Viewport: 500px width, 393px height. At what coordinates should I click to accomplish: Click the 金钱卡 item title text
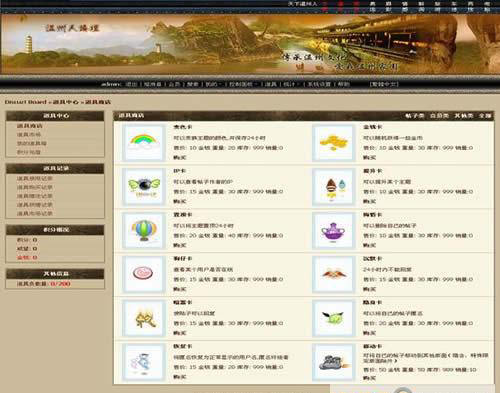(373, 127)
